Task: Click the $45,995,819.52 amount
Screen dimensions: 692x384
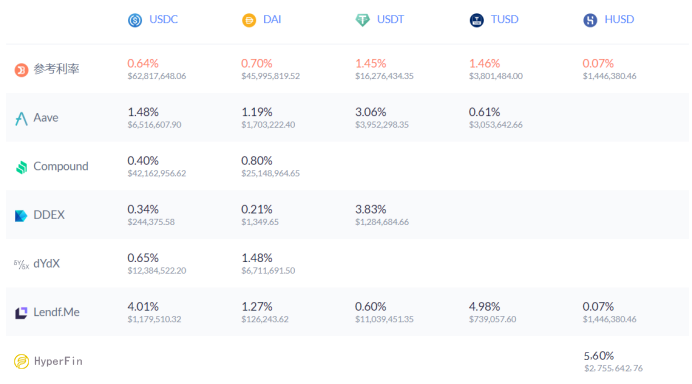Action: point(271,76)
